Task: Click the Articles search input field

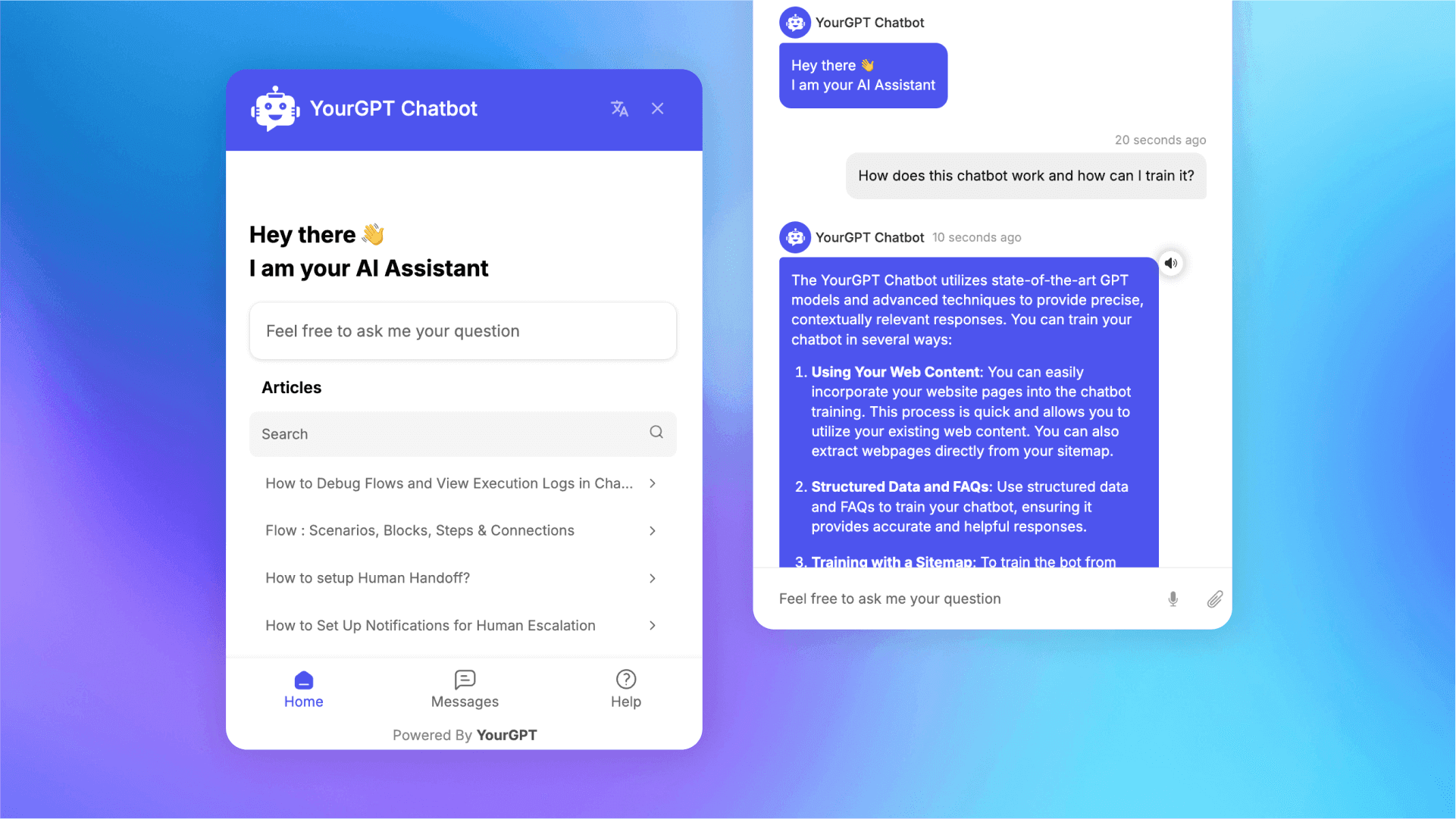Action: click(x=464, y=434)
